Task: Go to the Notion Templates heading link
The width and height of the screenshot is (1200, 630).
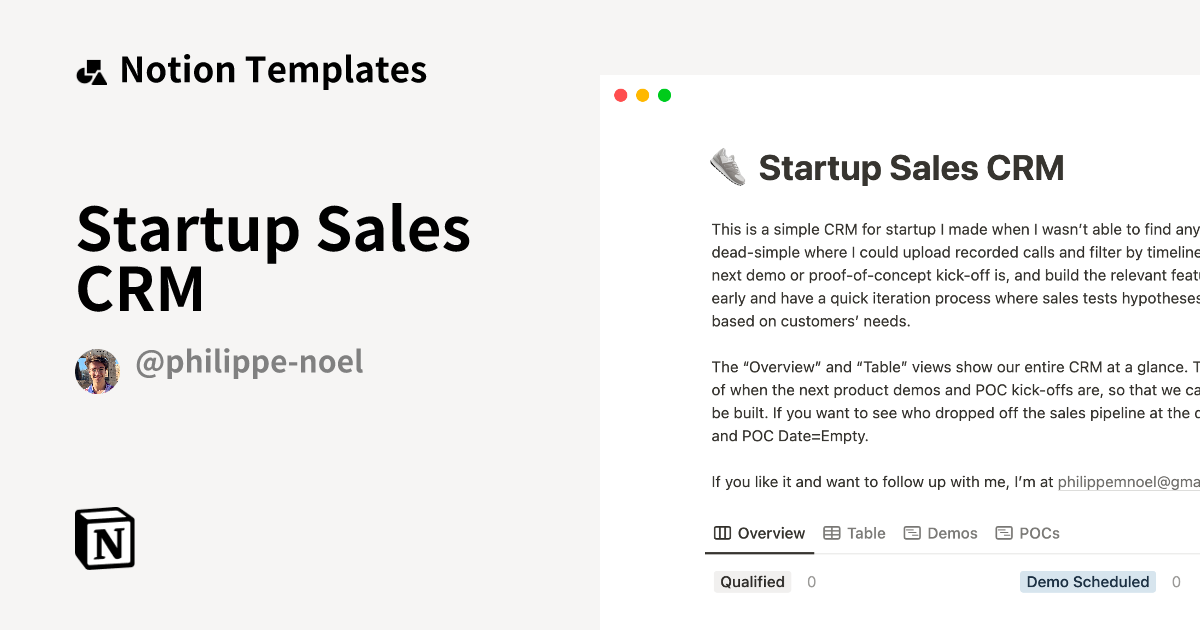Action: tap(273, 70)
